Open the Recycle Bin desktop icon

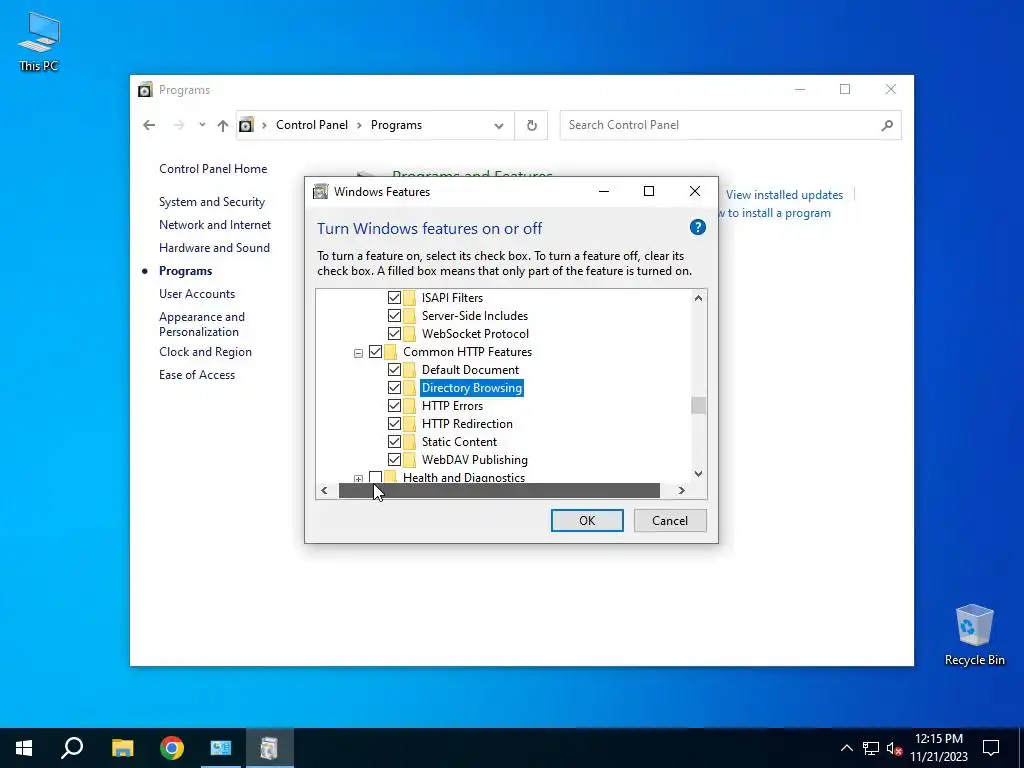click(x=974, y=635)
